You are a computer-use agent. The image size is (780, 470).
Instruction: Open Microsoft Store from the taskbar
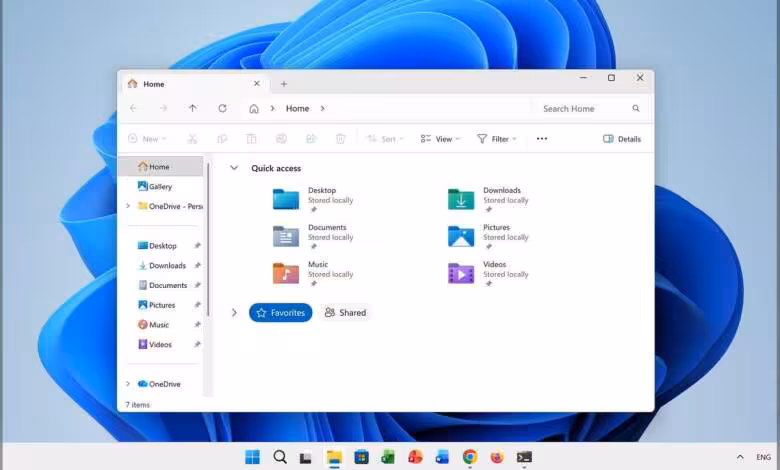(x=361, y=457)
